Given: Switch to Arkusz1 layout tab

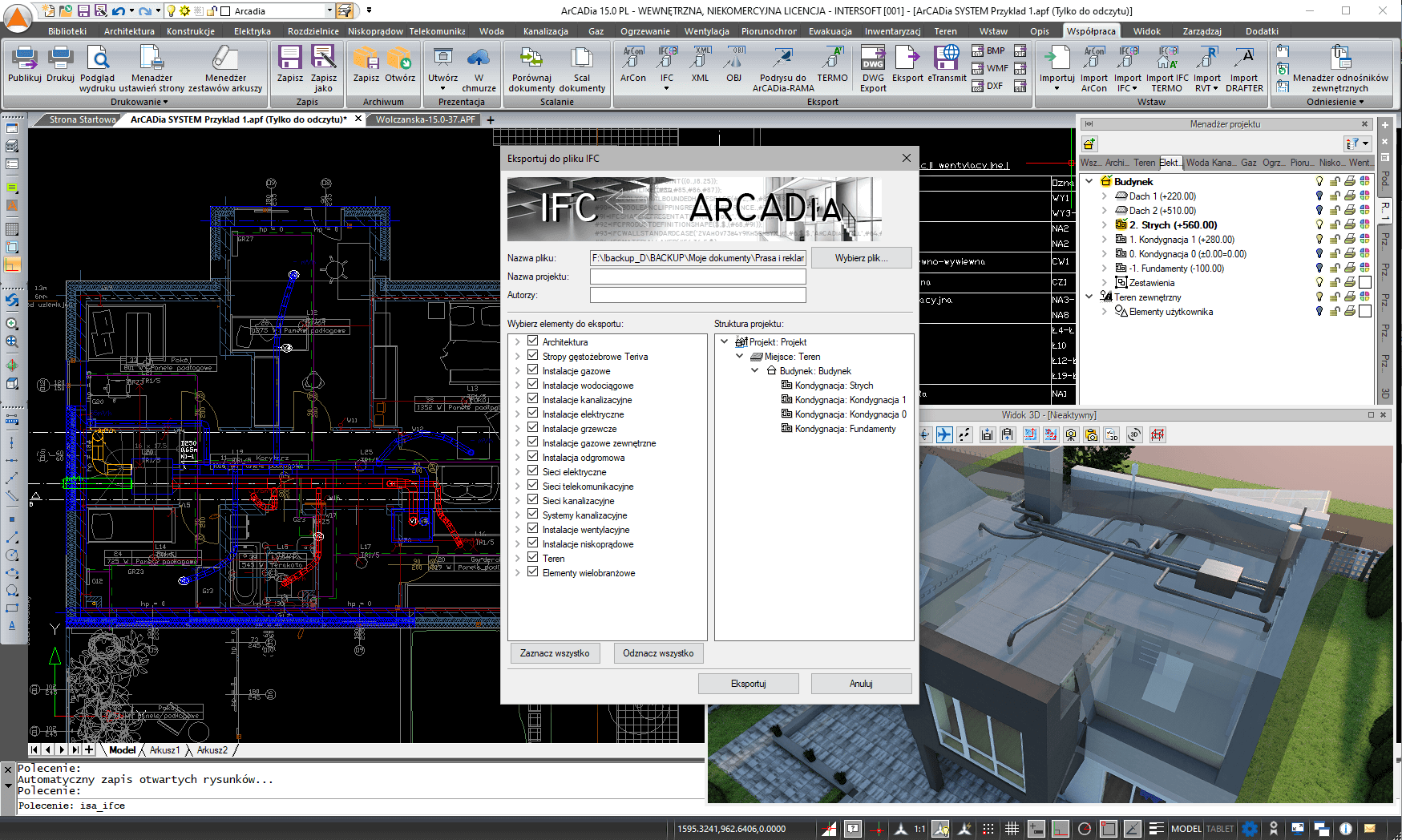Looking at the screenshot, I should coord(165,750).
